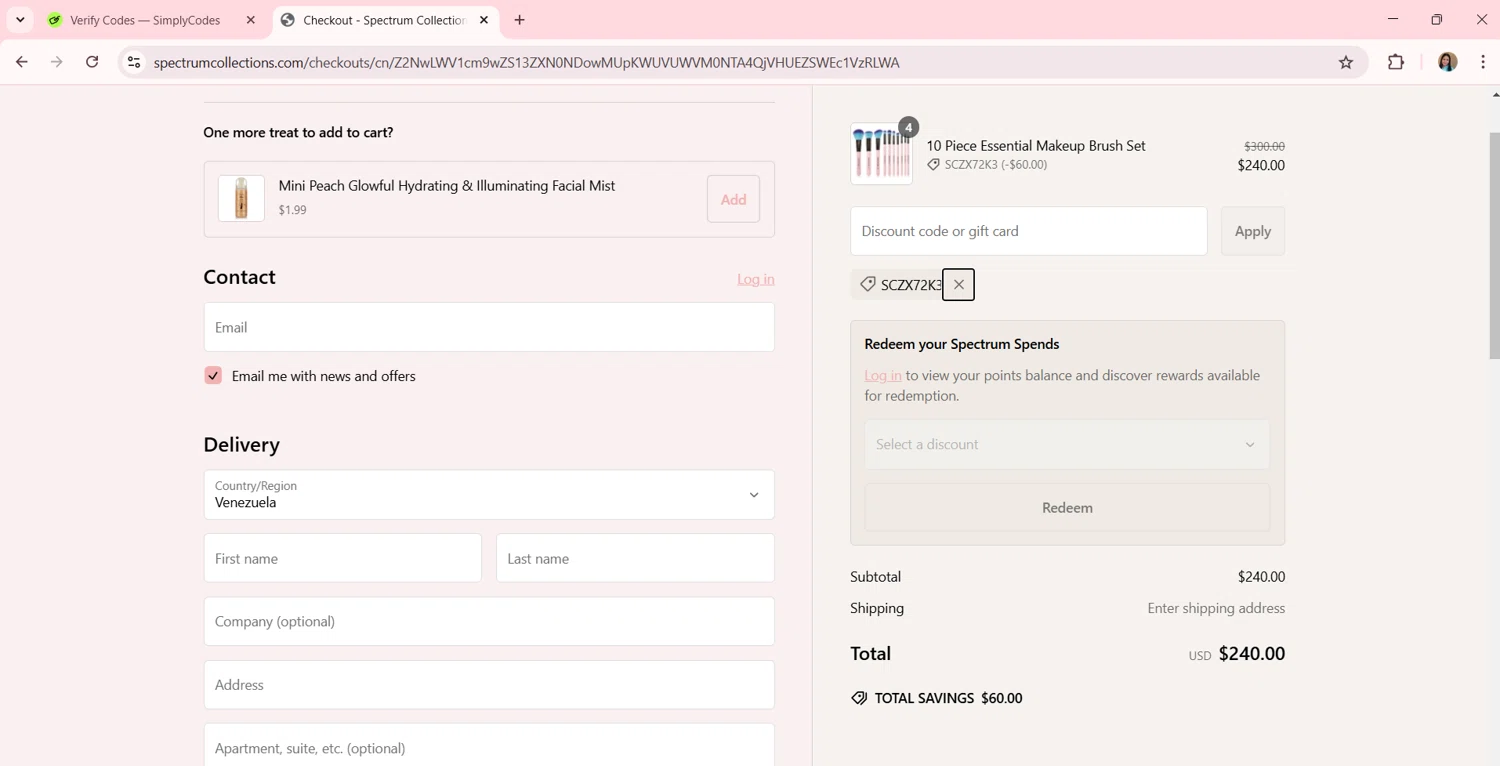Click the Subtotal $240.00 amount
Viewport: 1500px width, 766px height.
pyautogui.click(x=1261, y=577)
